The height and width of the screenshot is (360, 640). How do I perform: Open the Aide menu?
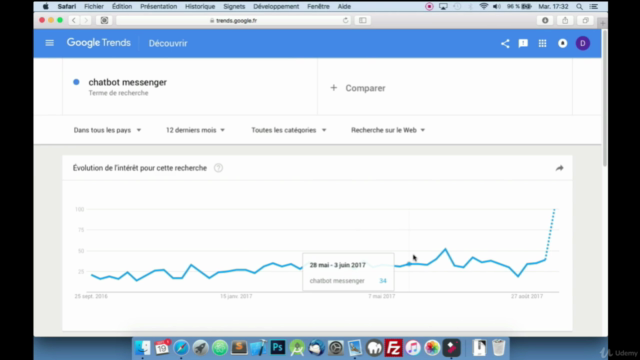344,7
